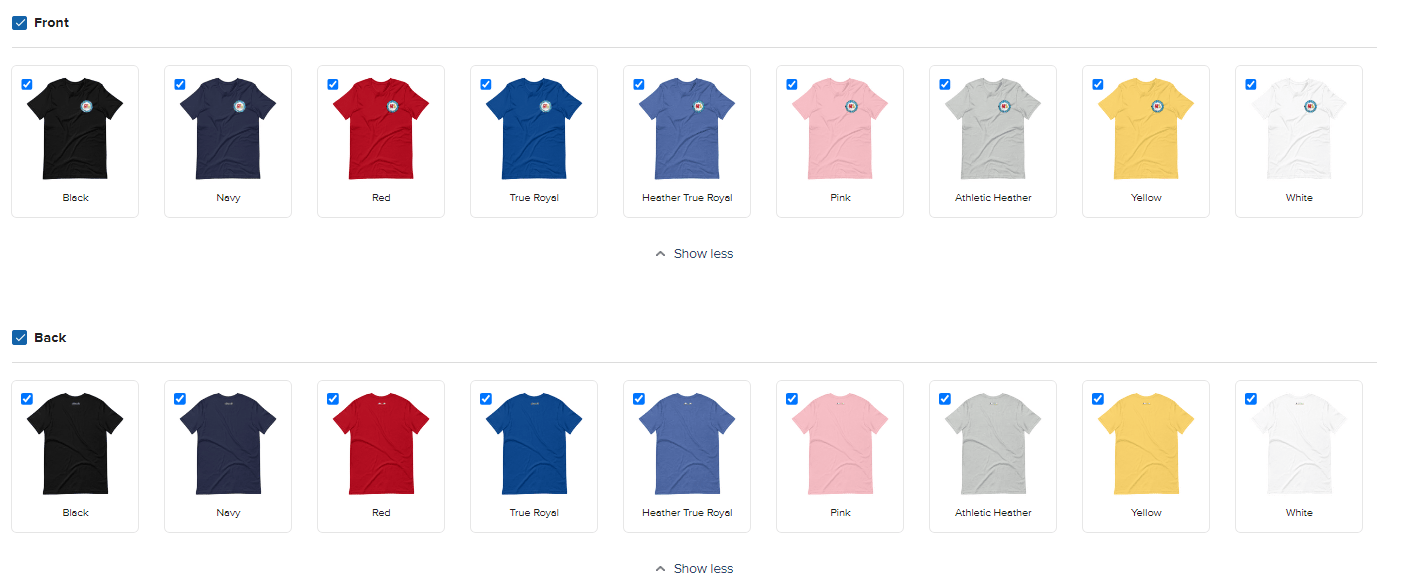Select the True Royal front shirt image

534,128
